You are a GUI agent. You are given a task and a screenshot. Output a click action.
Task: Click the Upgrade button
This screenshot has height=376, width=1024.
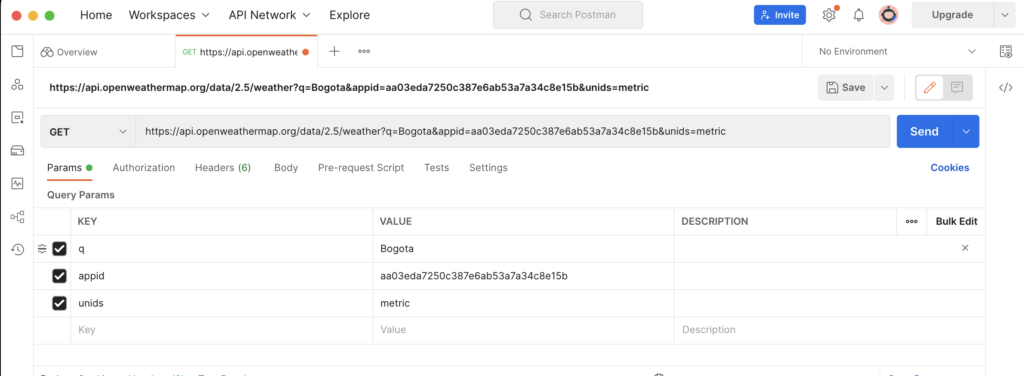click(952, 15)
